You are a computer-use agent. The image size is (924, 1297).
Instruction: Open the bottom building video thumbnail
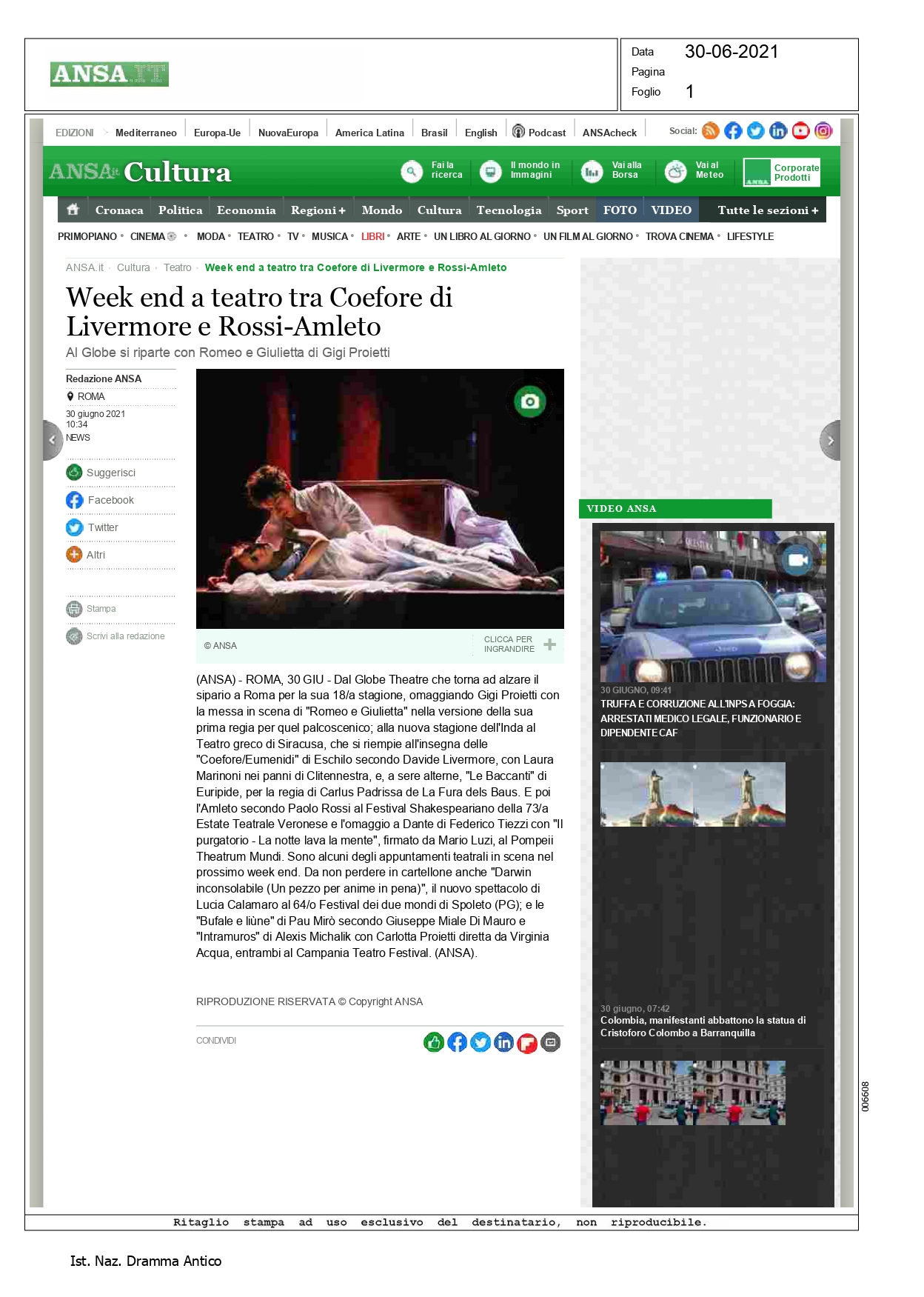[693, 1093]
